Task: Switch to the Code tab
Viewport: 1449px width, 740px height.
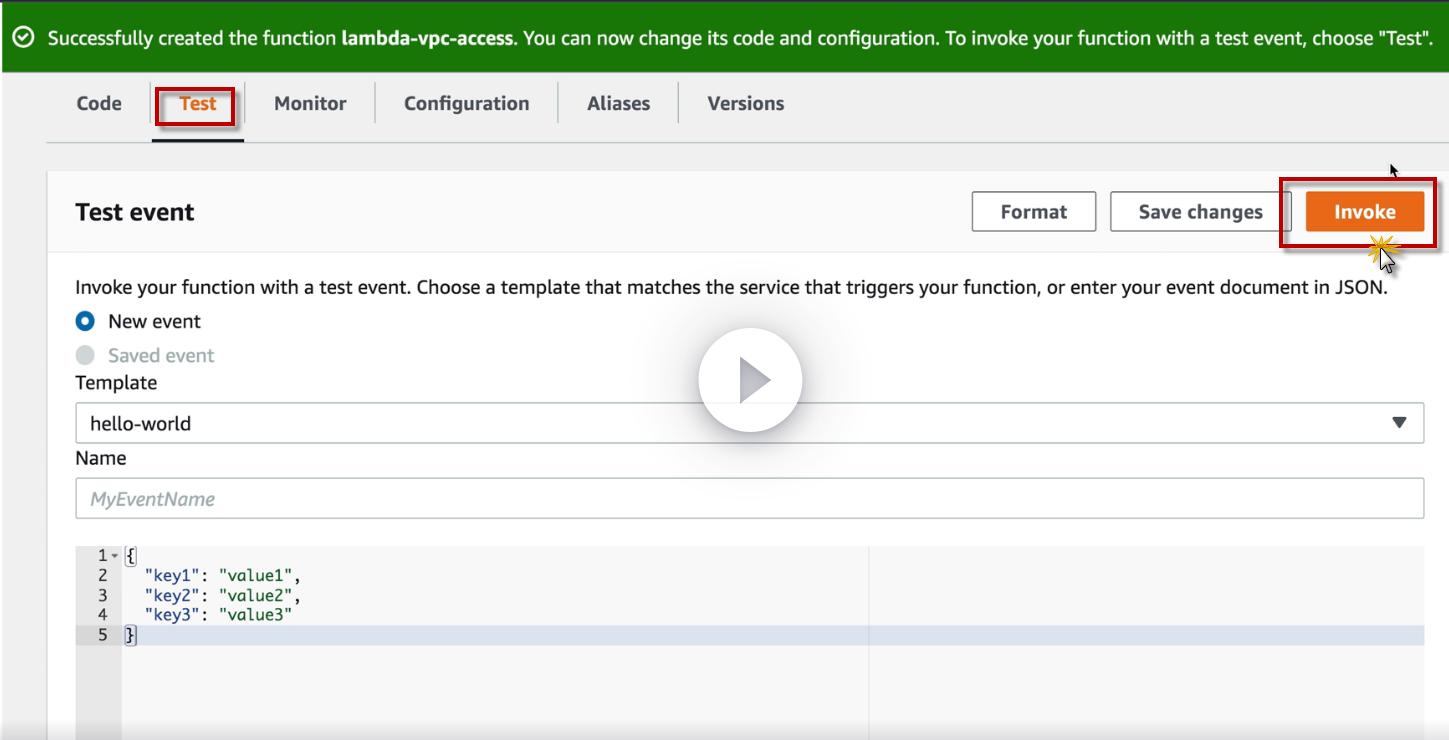Action: (99, 103)
